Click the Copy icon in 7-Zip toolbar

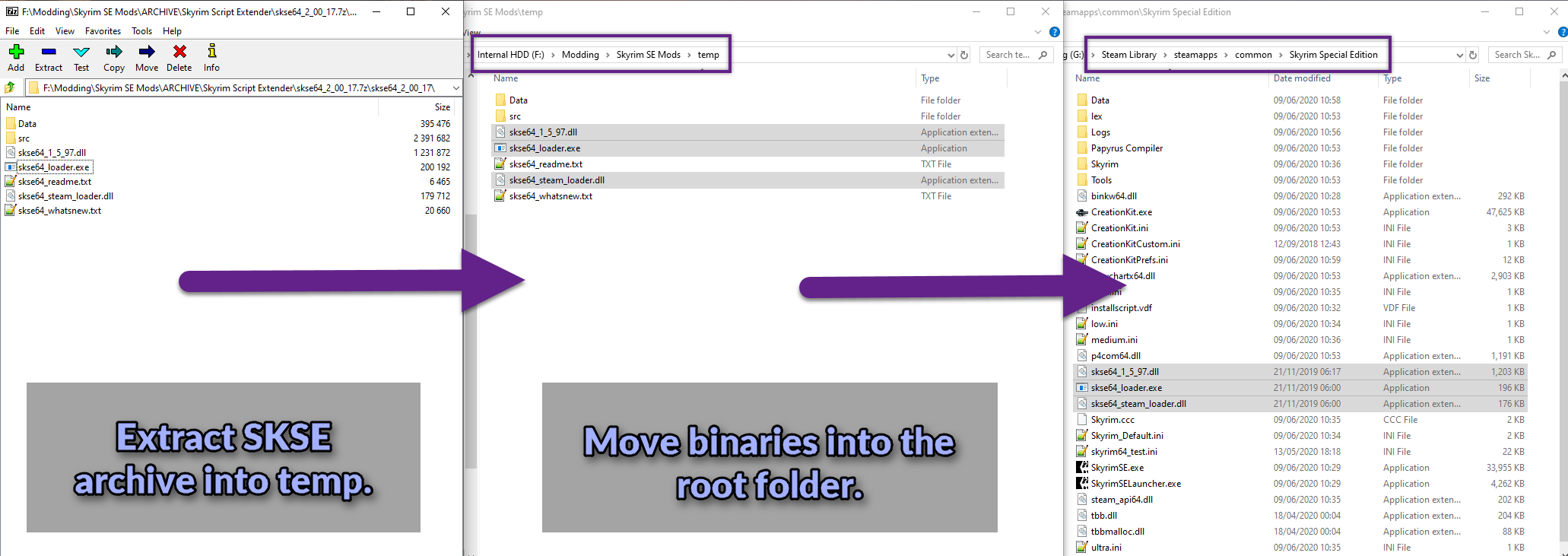pos(114,52)
